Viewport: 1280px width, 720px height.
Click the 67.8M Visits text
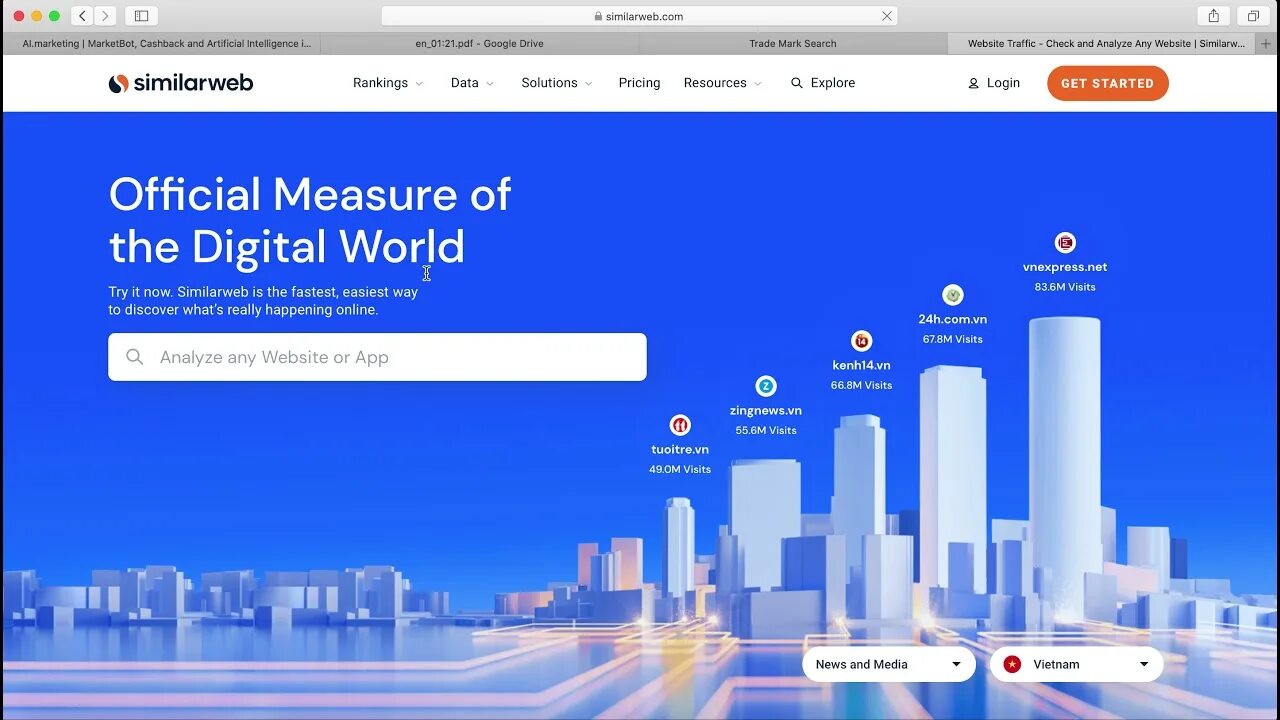[953, 339]
